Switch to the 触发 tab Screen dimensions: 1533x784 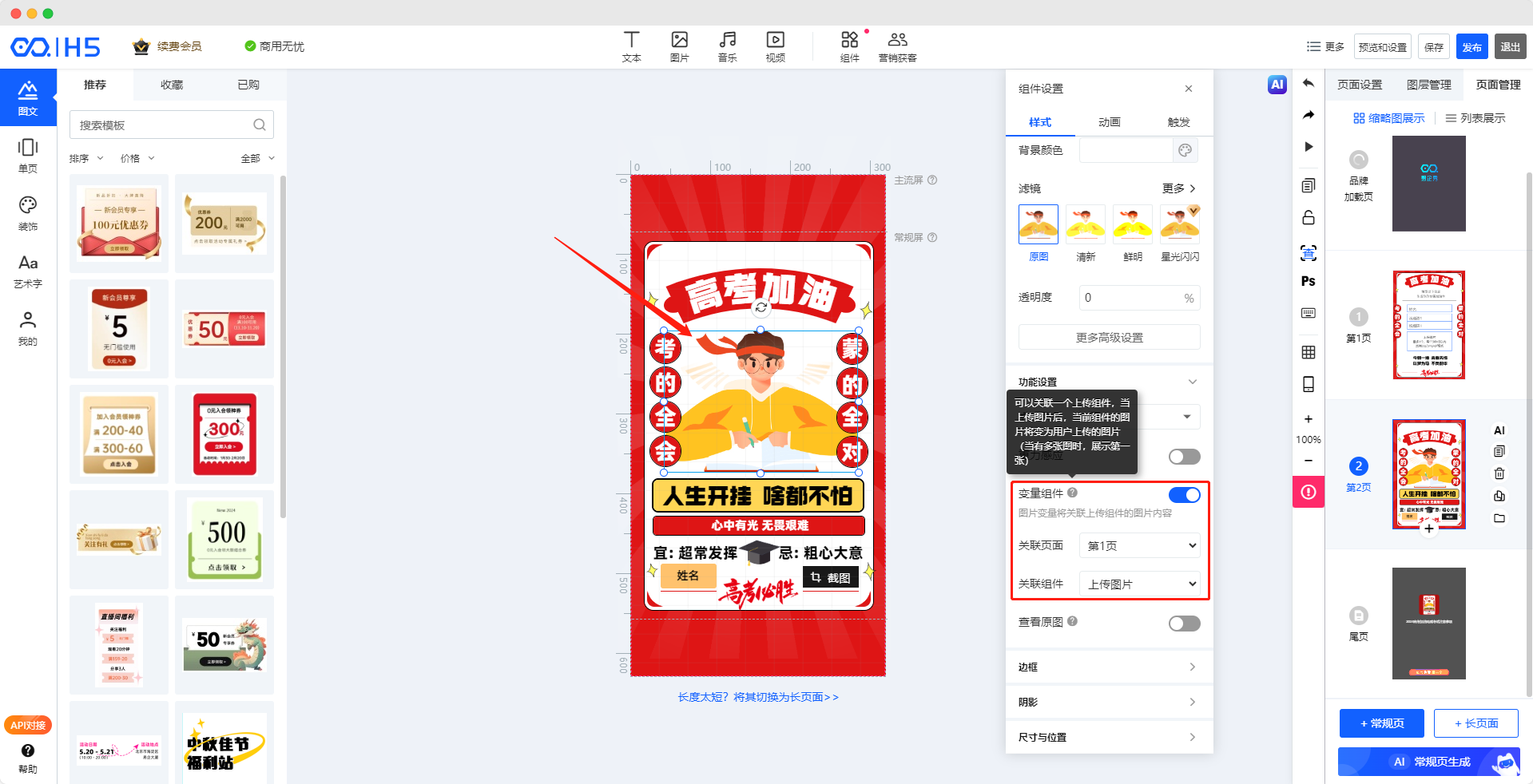point(1178,122)
